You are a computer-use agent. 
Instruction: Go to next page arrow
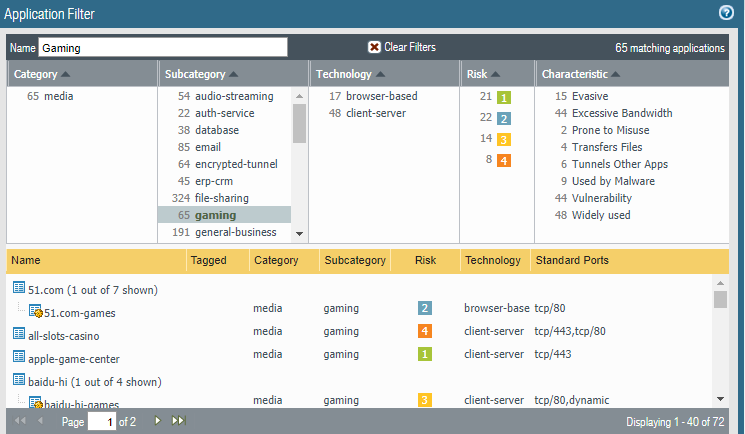tap(157, 421)
